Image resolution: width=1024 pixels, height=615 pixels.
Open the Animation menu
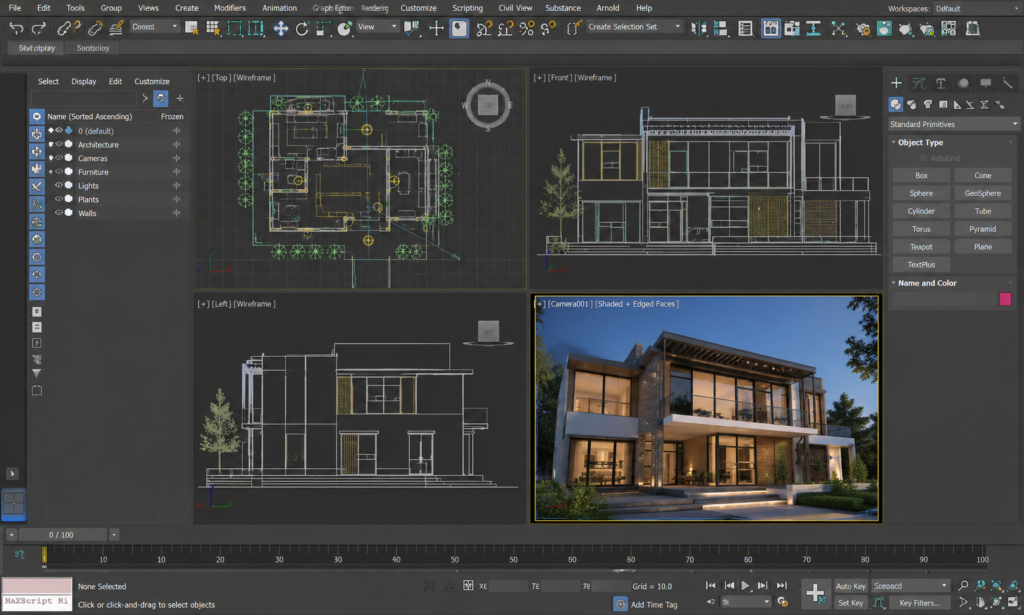tap(280, 8)
